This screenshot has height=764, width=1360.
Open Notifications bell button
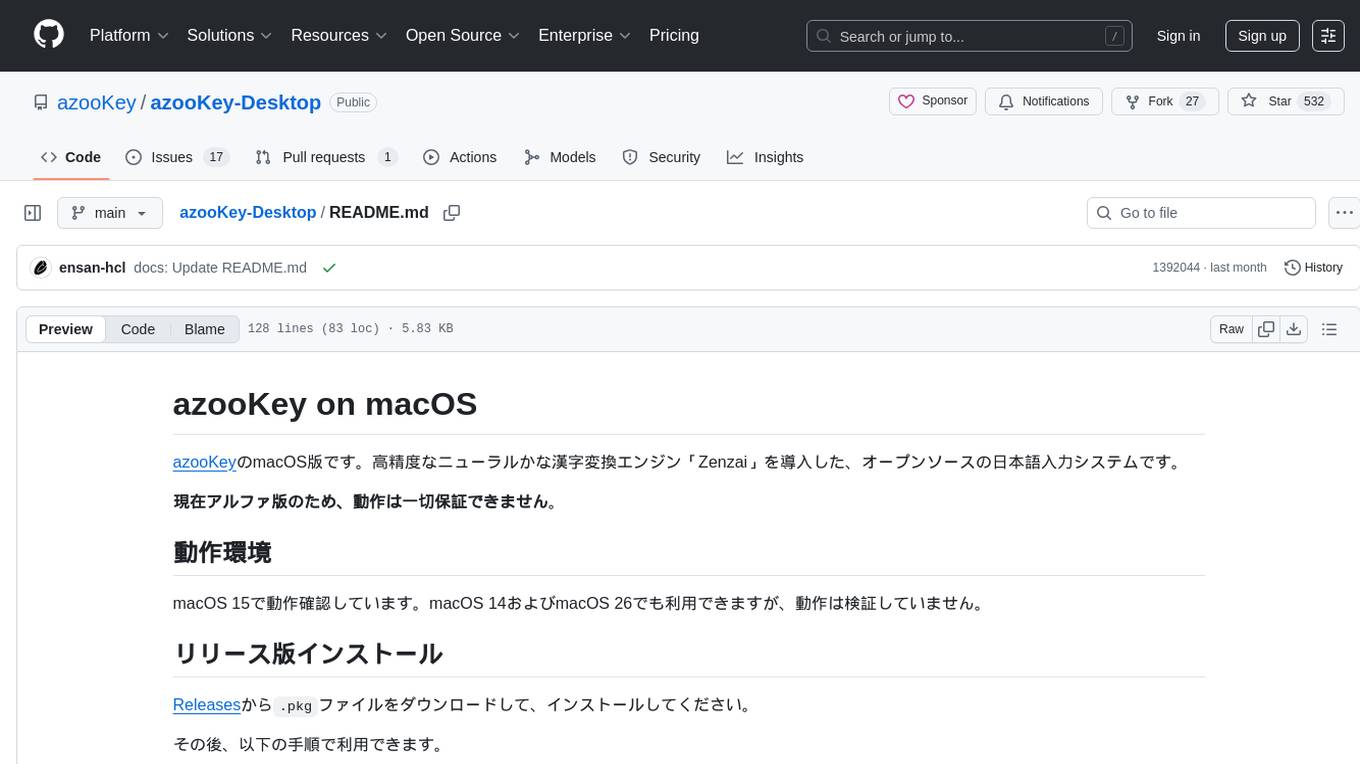(1044, 101)
